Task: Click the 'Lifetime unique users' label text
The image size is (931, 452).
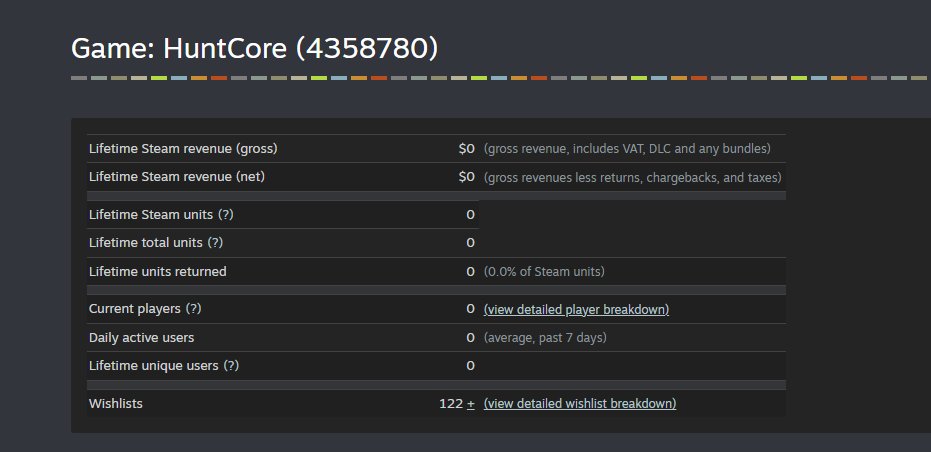Action: coord(153,366)
